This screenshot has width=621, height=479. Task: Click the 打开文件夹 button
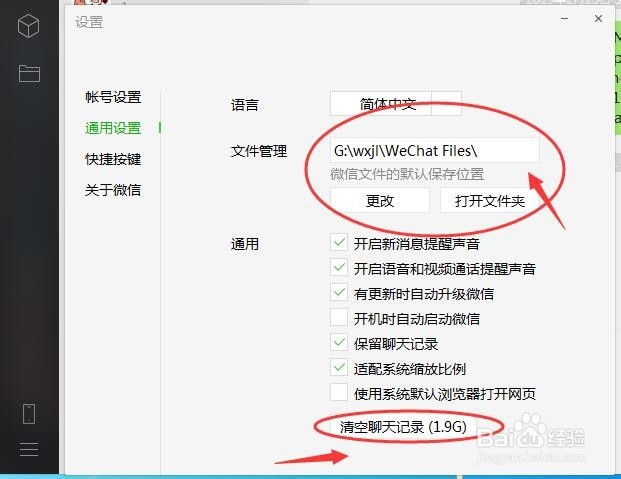[490, 200]
